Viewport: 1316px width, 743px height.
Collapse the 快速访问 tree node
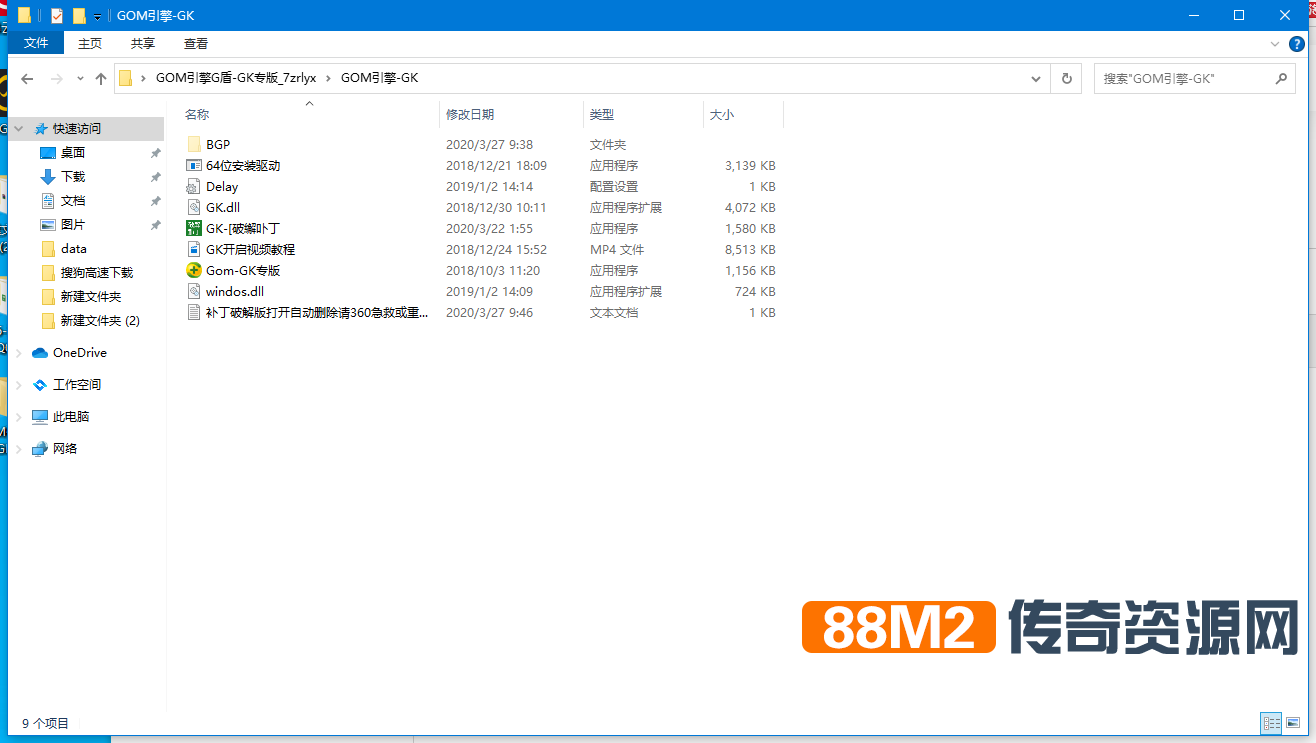19,129
